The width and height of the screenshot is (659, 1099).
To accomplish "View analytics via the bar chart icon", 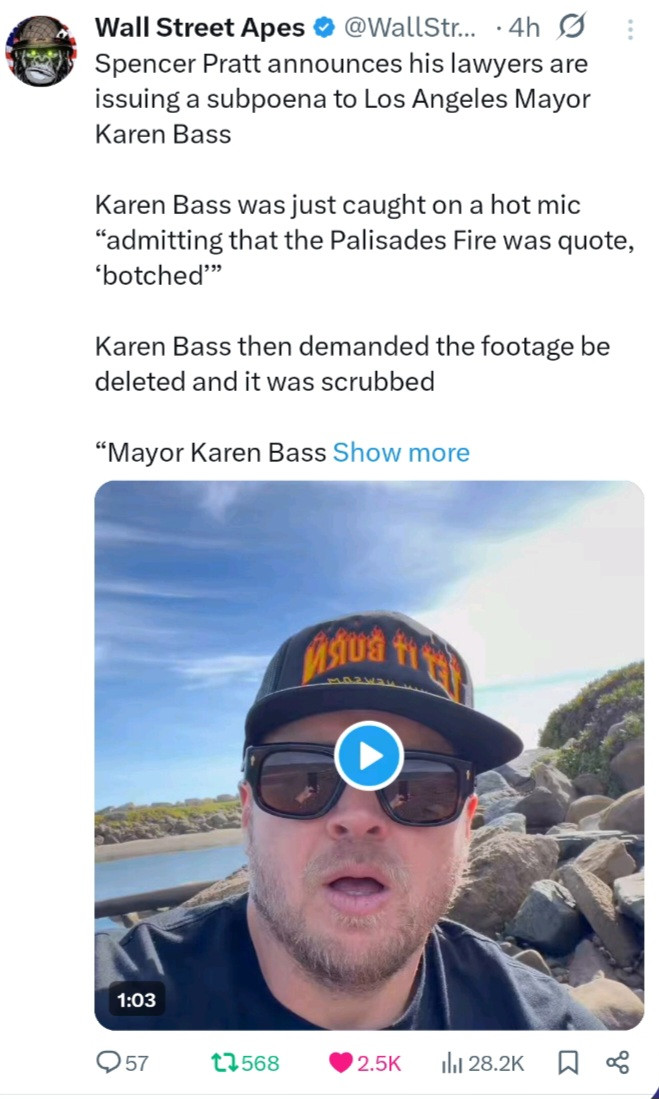I will click(451, 1063).
